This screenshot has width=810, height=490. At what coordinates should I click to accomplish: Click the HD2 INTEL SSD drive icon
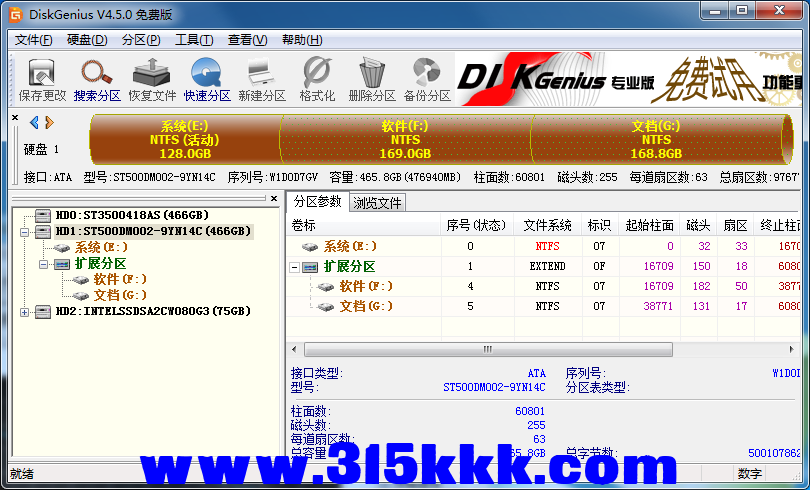(43, 311)
